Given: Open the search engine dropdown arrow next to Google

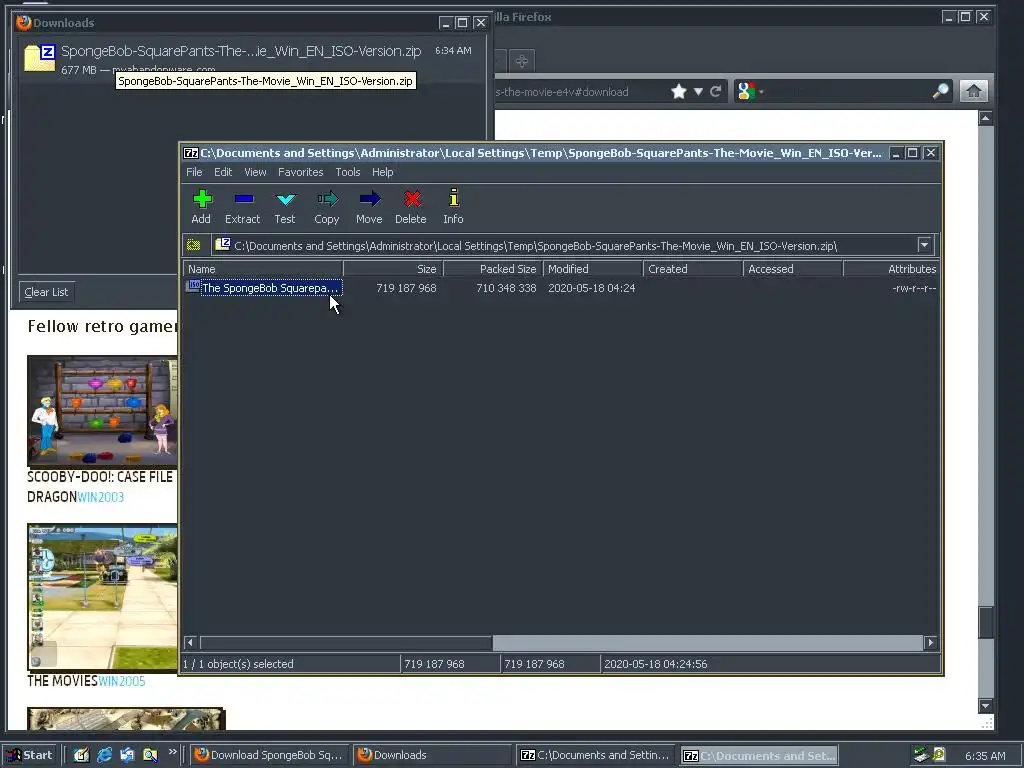Looking at the screenshot, I should pyautogui.click(x=761, y=92).
